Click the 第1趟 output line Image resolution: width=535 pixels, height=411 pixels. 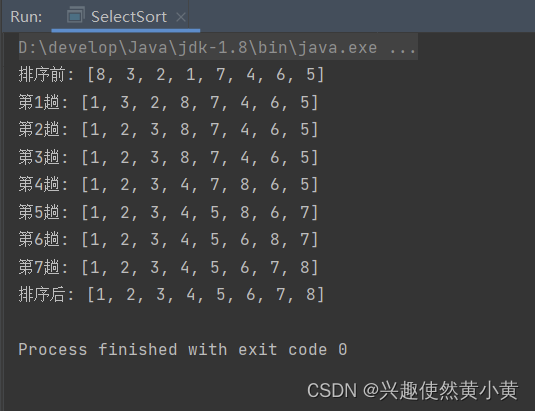(x=168, y=102)
